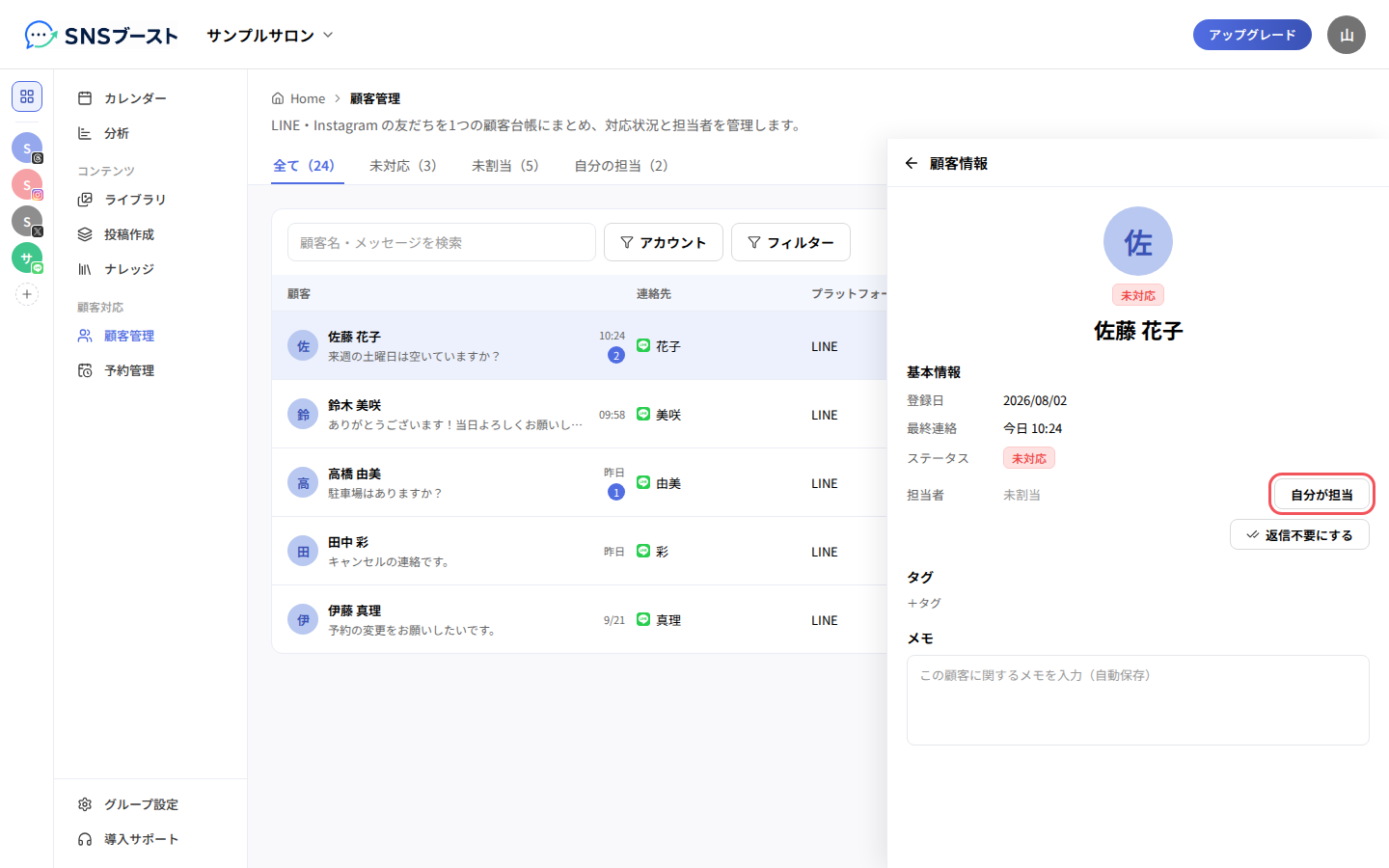This screenshot has width=1389, height=868.
Task: Open the 山 user avatar menu
Action: (x=1347, y=35)
